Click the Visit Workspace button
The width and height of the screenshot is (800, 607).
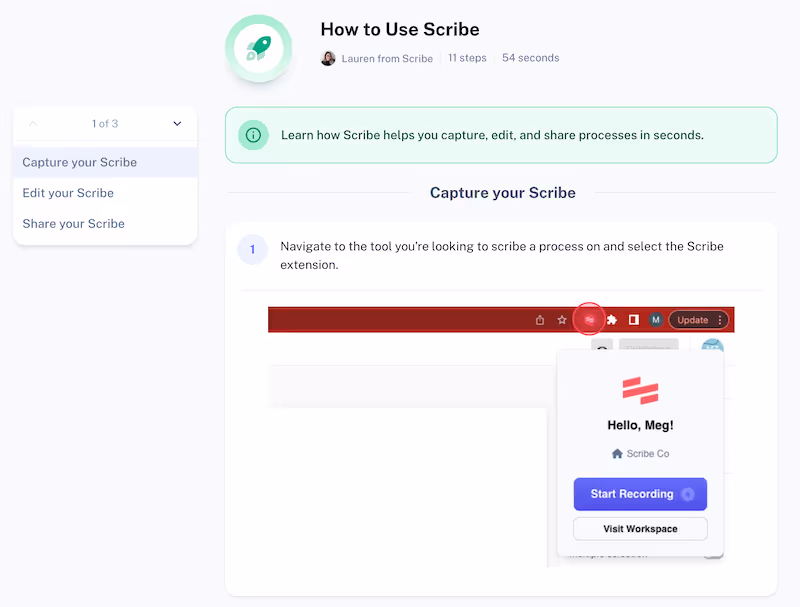[x=640, y=529]
